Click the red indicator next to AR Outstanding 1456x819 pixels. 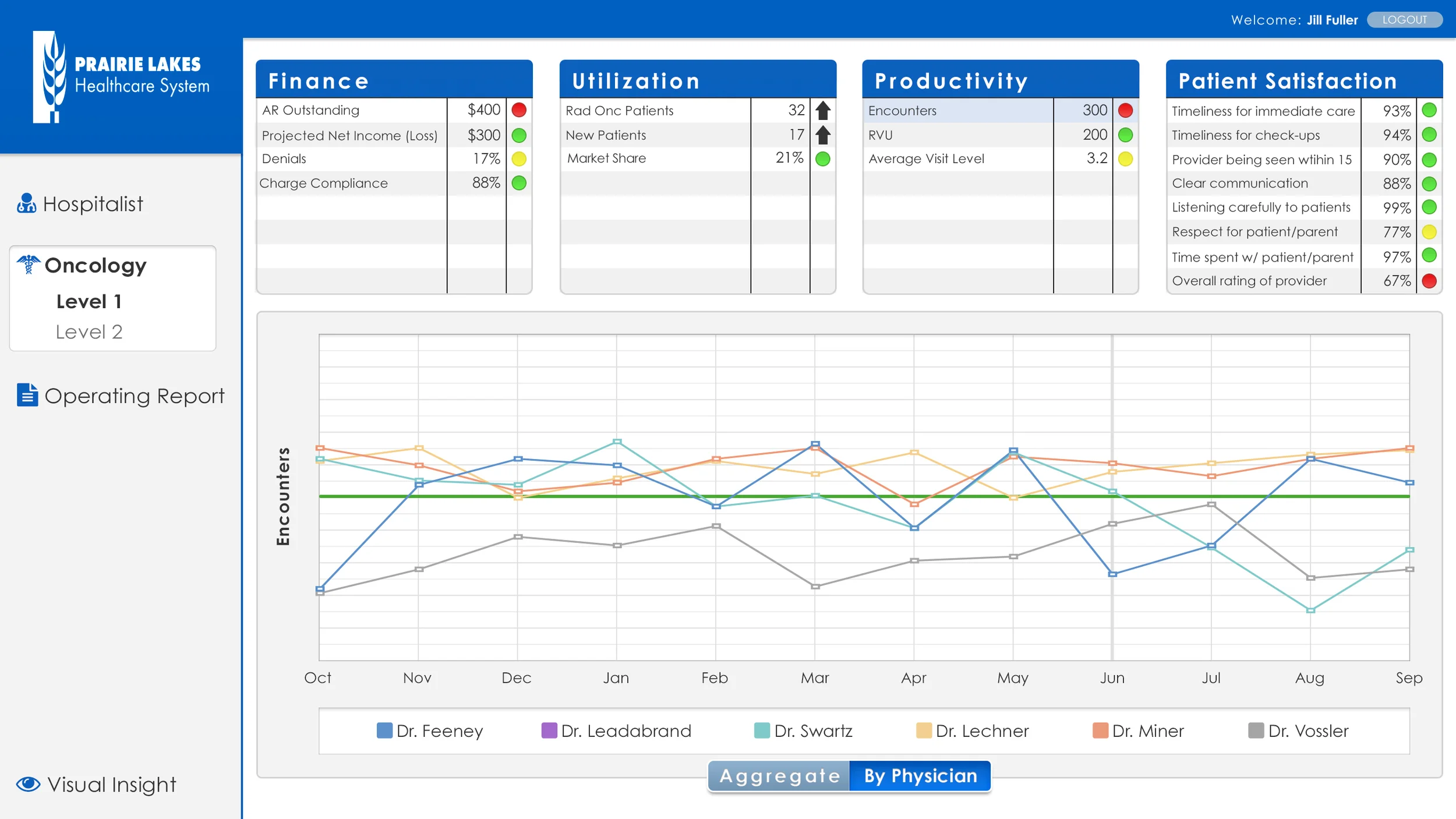[x=519, y=110]
